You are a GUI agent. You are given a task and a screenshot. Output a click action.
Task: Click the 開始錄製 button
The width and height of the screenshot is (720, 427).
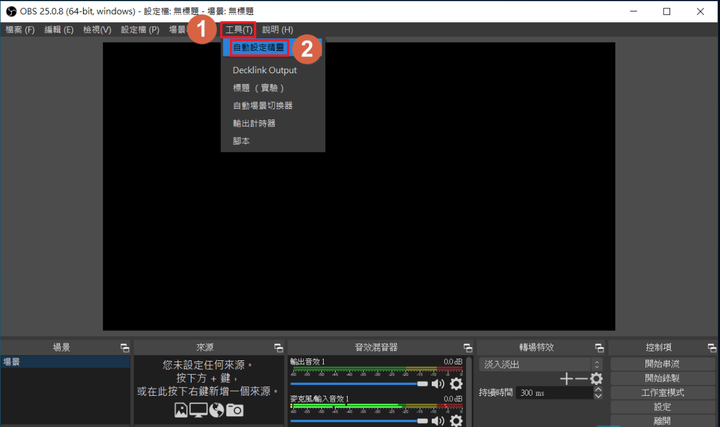(x=663, y=378)
